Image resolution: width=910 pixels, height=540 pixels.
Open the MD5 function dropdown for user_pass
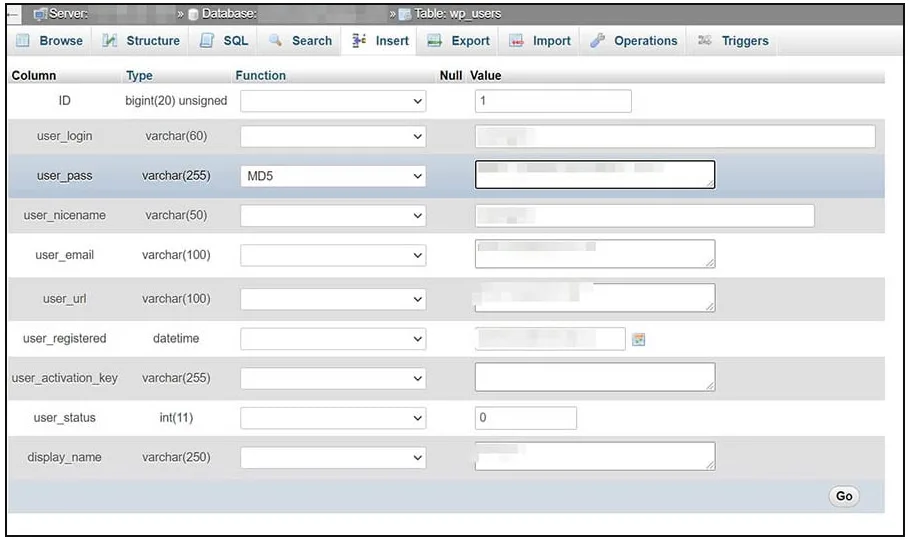point(333,176)
